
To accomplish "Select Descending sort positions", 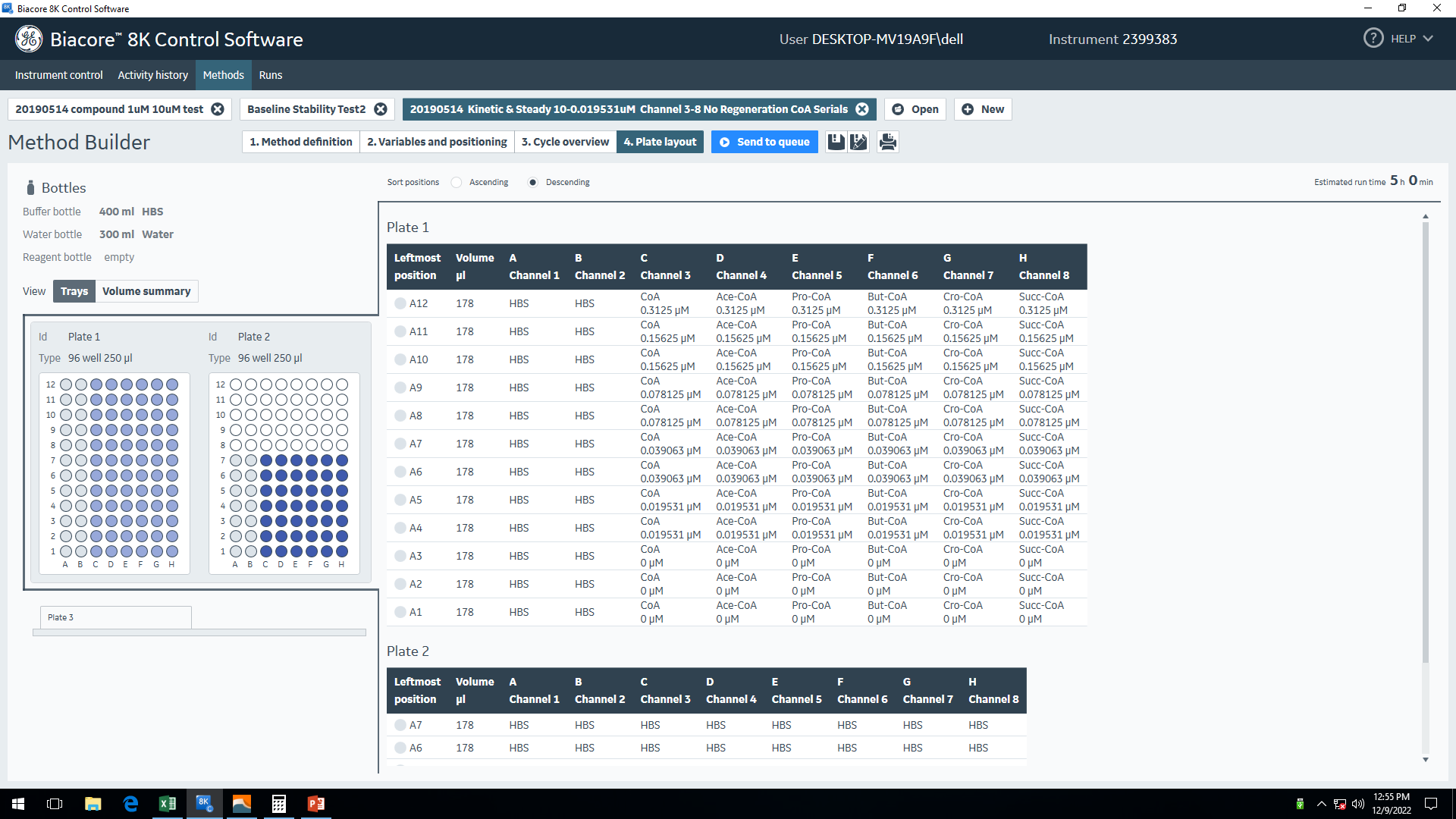I will pos(533,182).
